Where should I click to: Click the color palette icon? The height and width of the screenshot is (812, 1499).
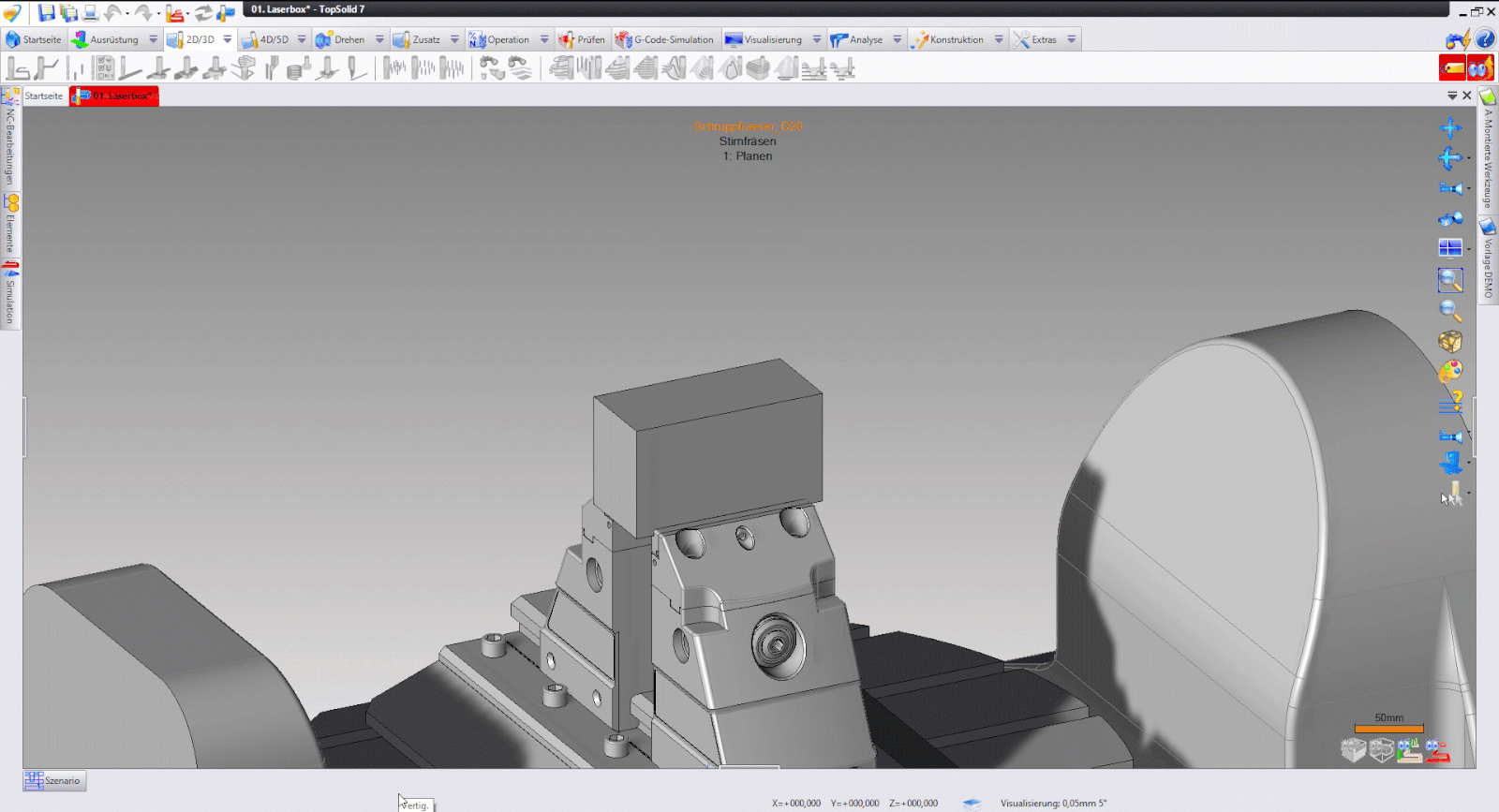point(1450,372)
